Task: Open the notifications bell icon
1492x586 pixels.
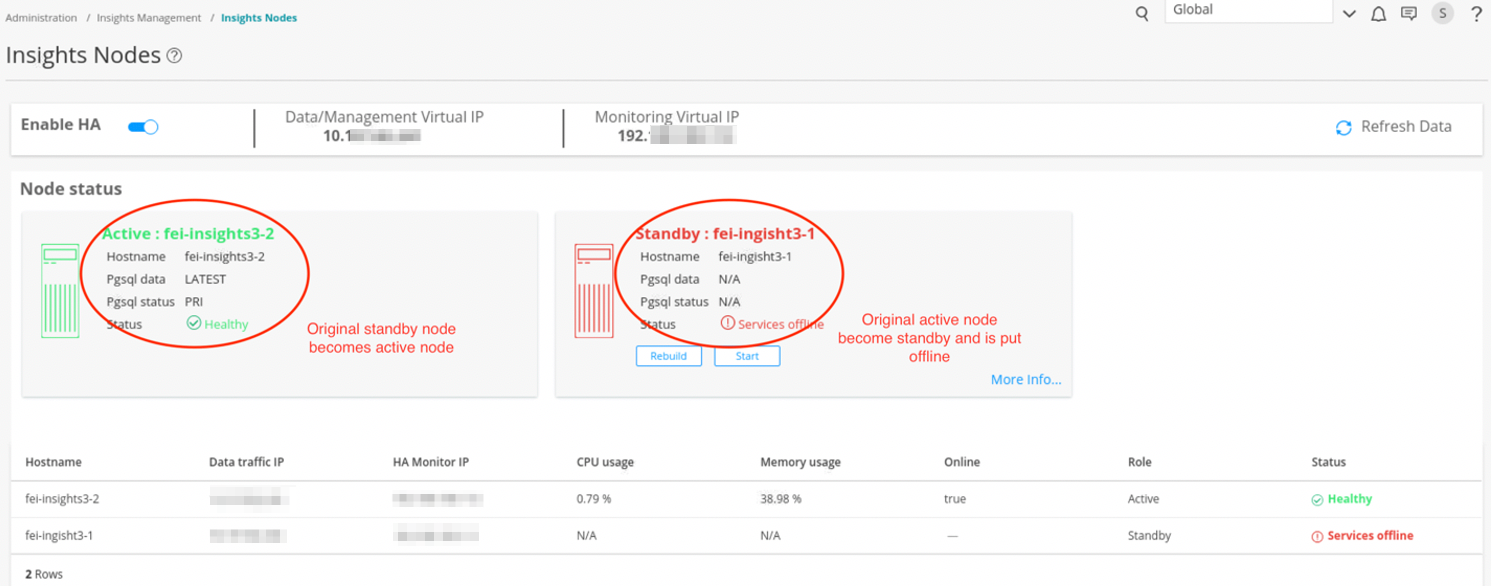Action: click(1378, 14)
